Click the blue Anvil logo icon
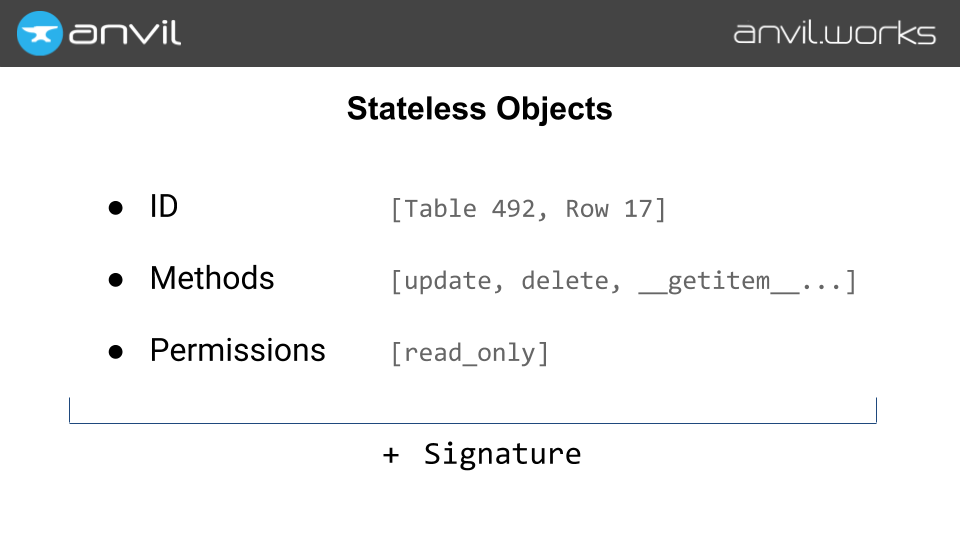This screenshot has height=540, width=960. 41,33
